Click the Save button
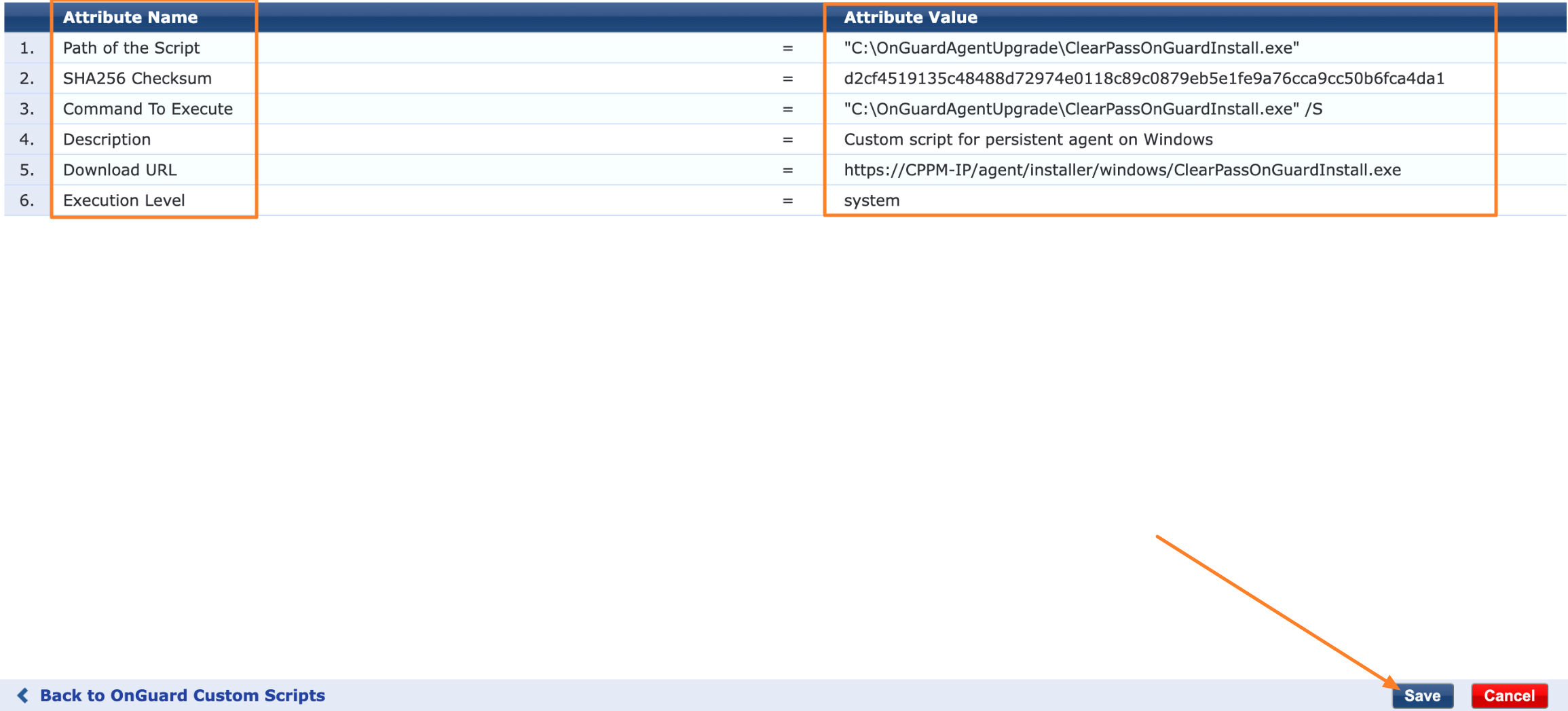Viewport: 1568px width, 711px height. click(1422, 695)
